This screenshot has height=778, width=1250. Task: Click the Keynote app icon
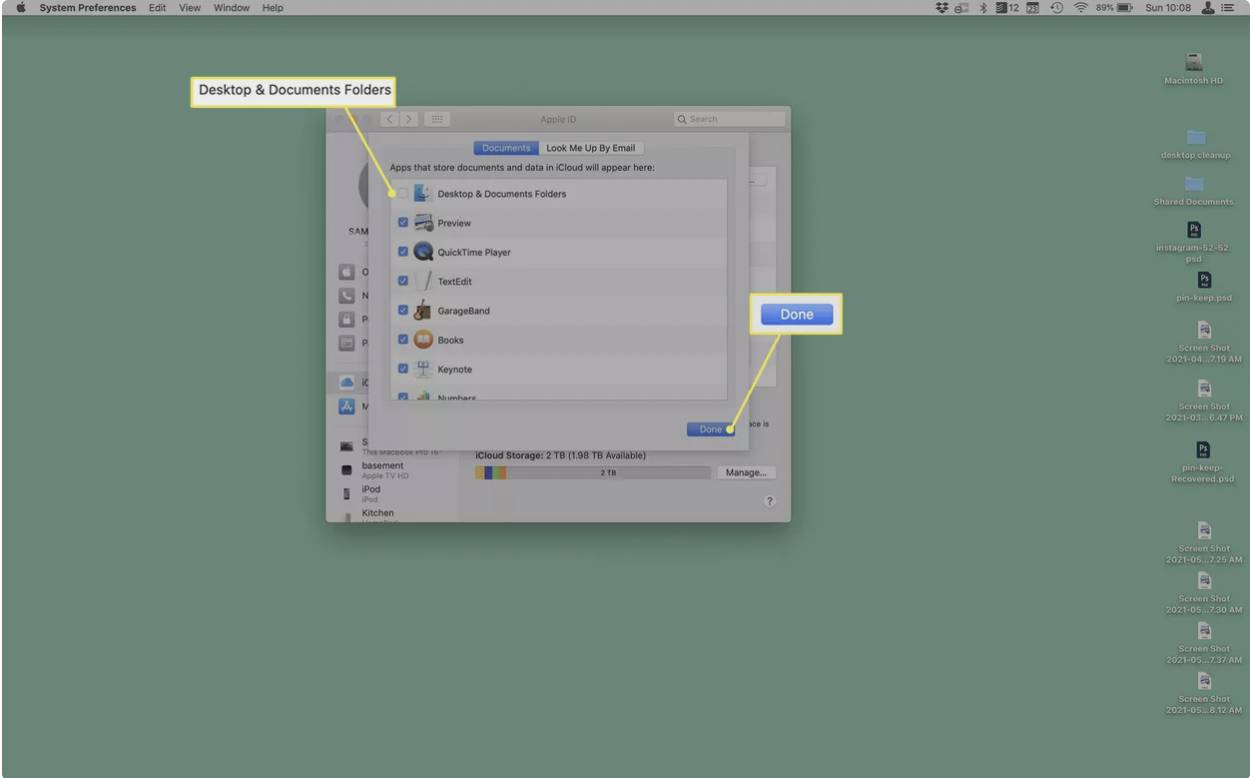tap(423, 369)
